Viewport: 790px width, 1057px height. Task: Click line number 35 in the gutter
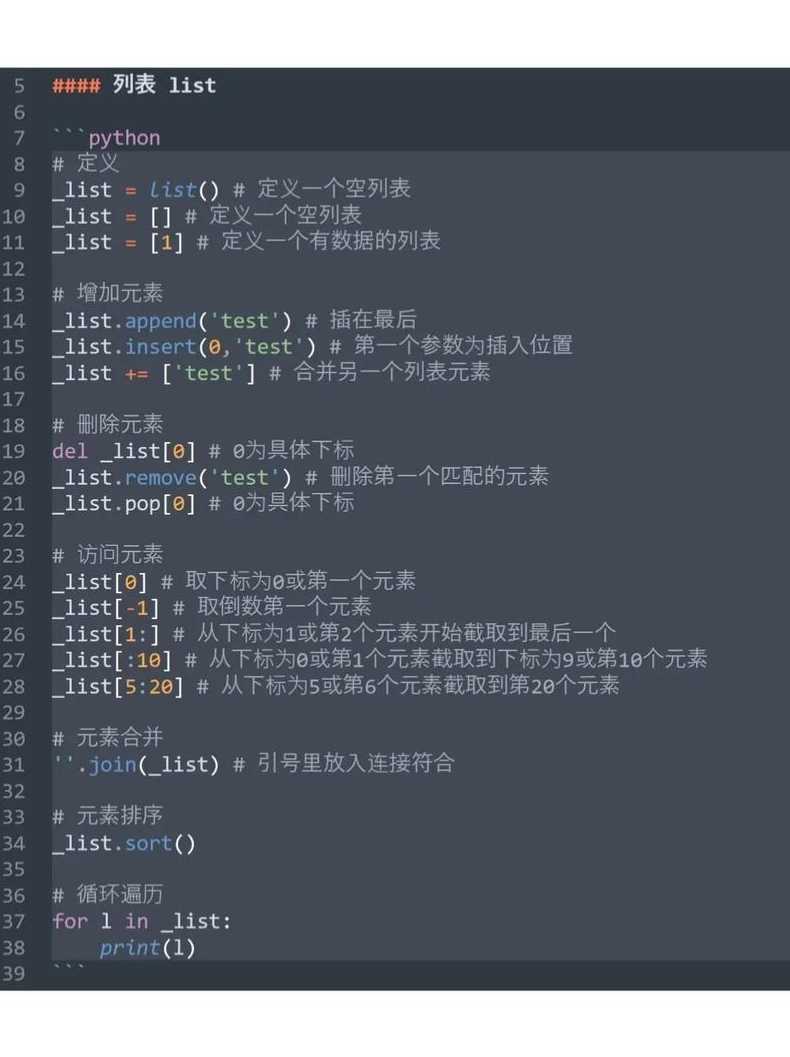point(13,869)
